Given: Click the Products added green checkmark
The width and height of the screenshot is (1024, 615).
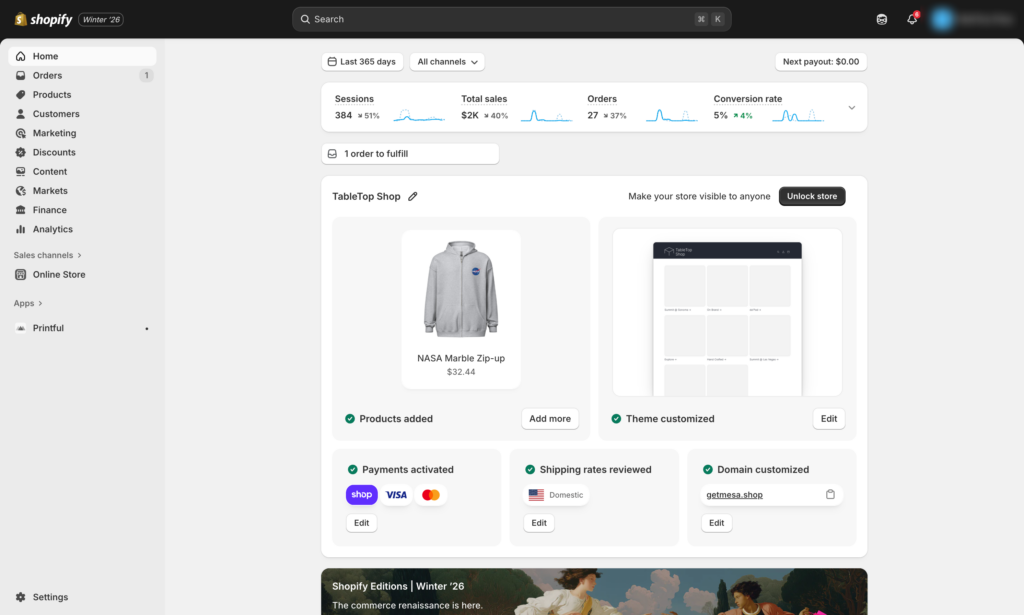Looking at the screenshot, I should pos(350,419).
